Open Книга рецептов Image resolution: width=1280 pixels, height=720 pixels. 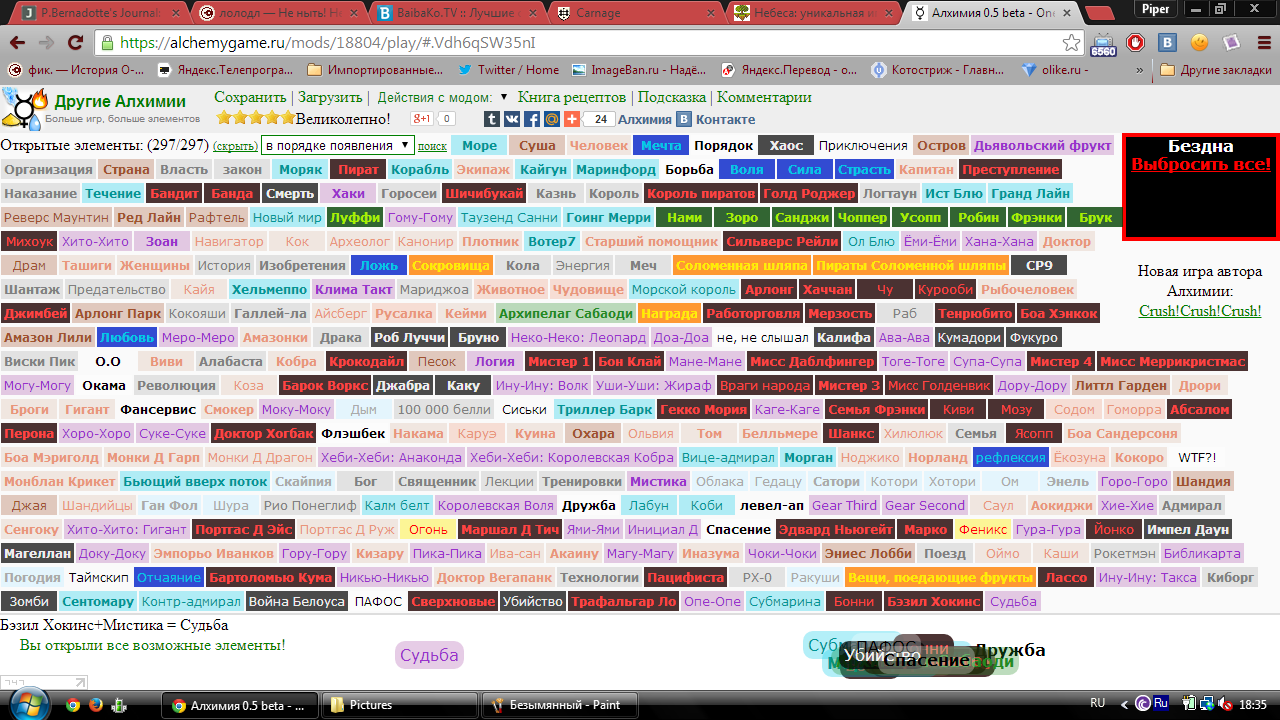[572, 97]
